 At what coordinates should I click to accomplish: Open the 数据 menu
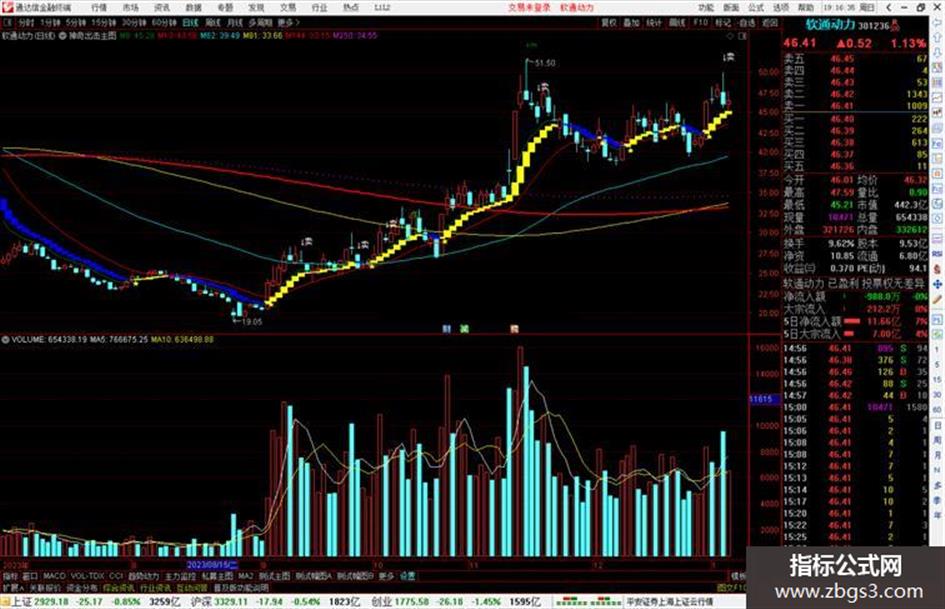coord(193,7)
